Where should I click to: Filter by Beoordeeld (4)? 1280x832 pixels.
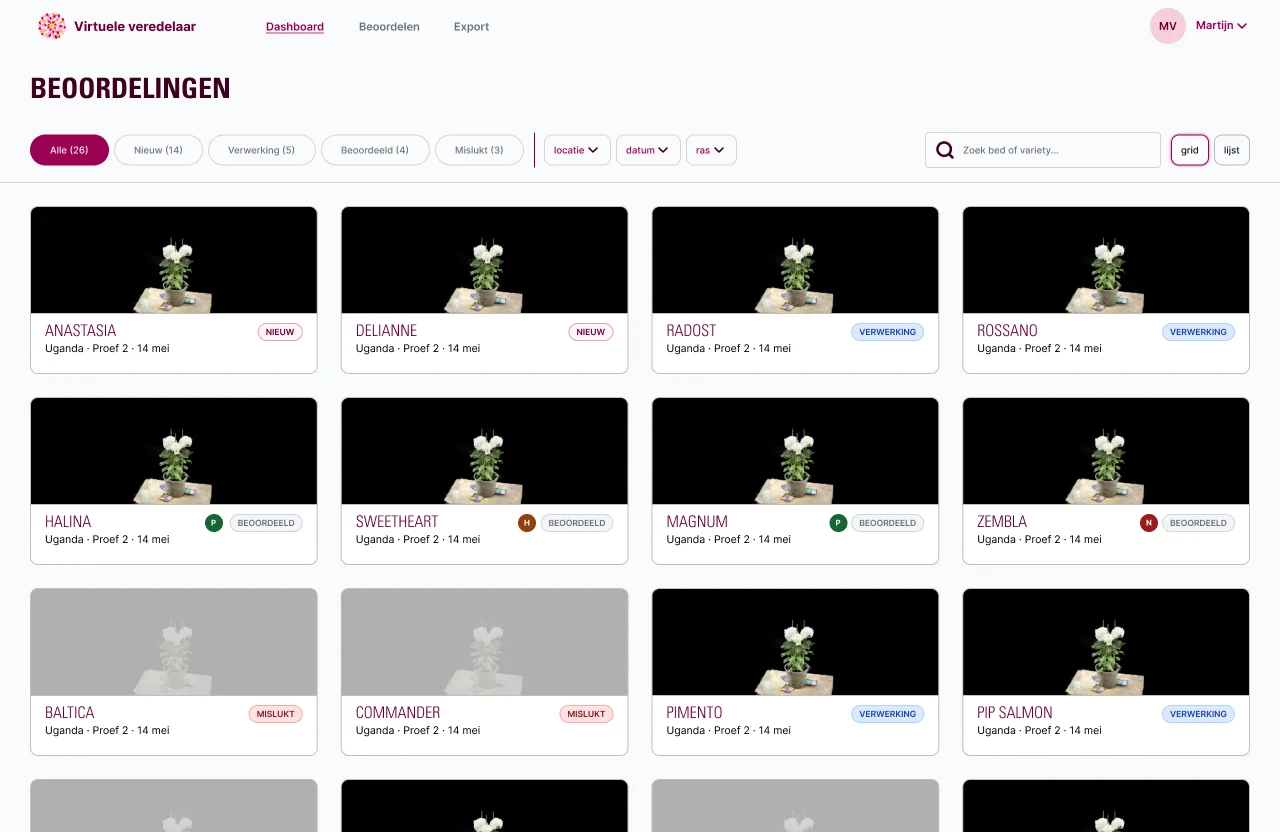click(375, 150)
